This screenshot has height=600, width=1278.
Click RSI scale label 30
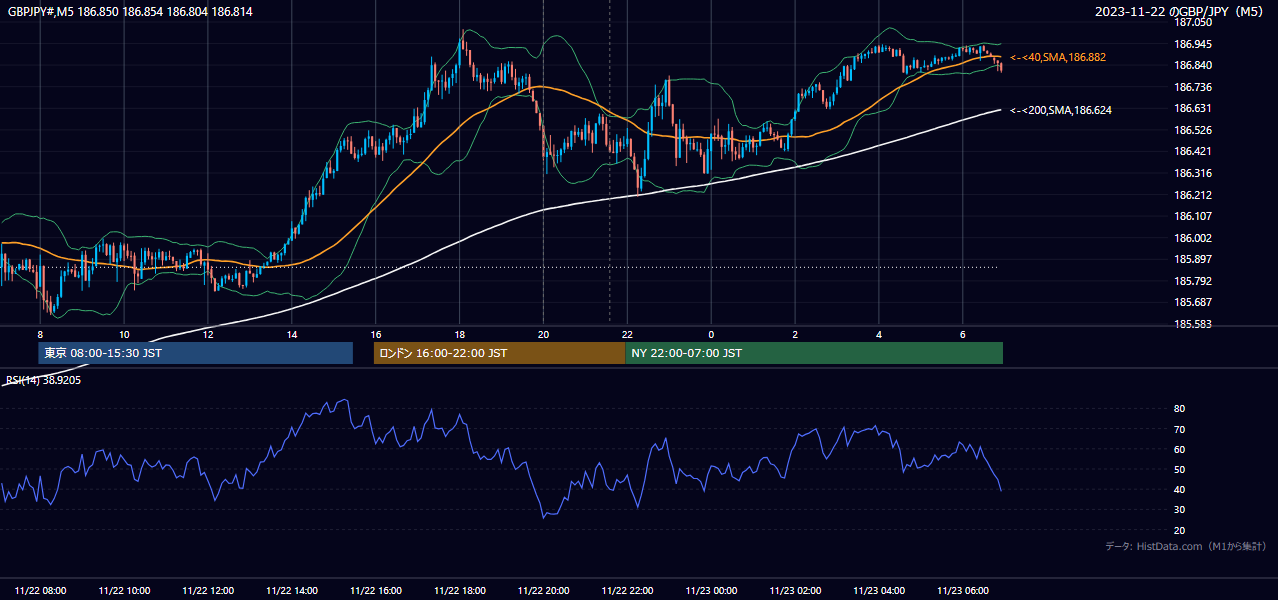coord(1180,510)
